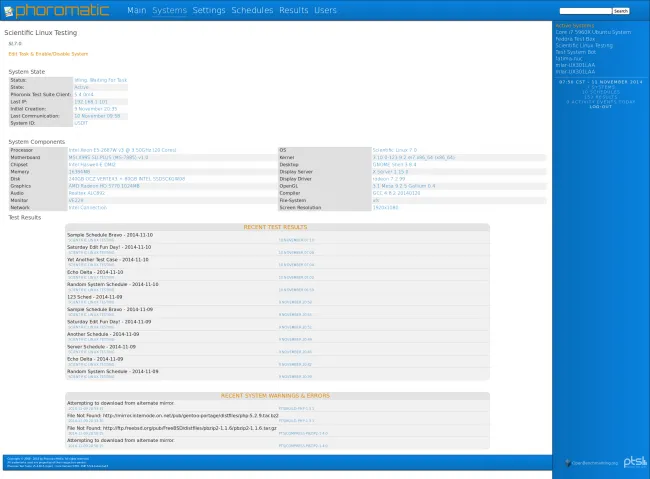The width and height of the screenshot is (650, 479).
Task: Open Sample Schedule Bravo - 2014-11-09 result
Action: [x=110, y=309]
